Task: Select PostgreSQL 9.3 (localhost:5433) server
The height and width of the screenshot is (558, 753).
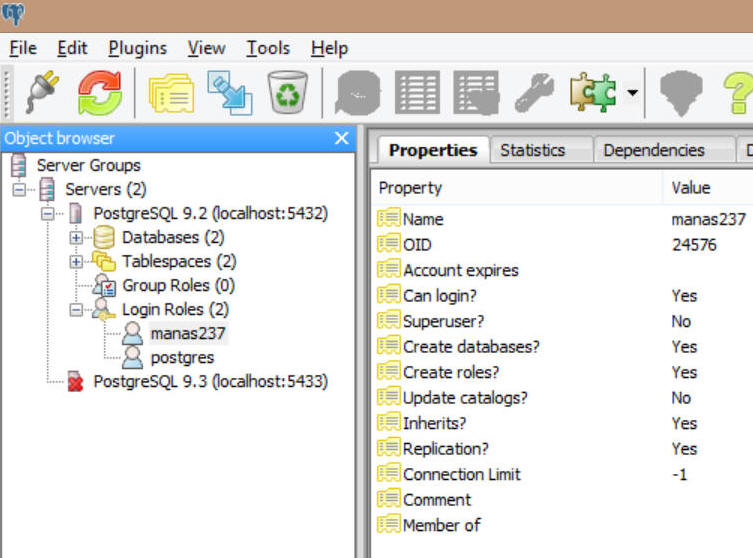Action: [210, 381]
